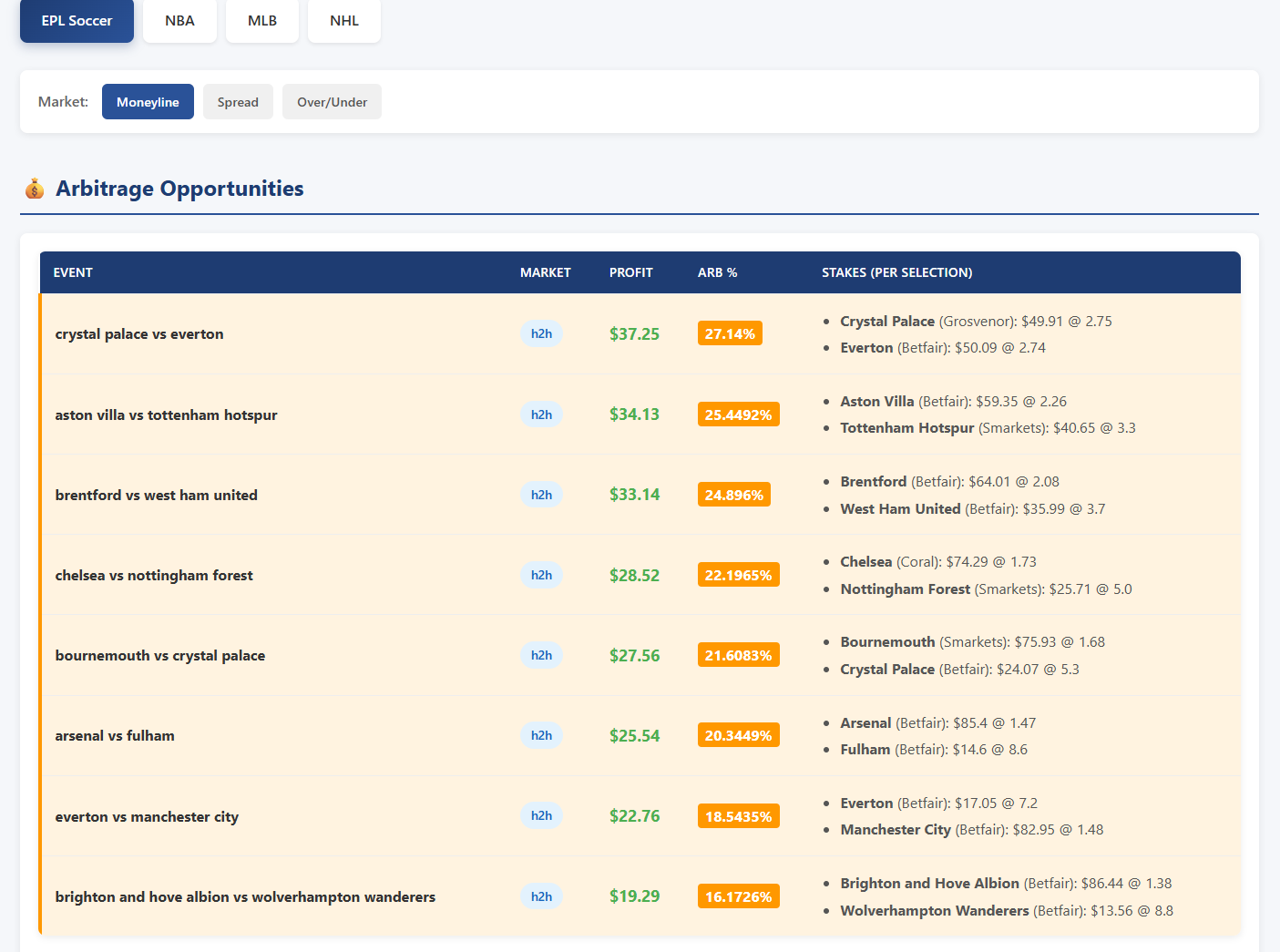The image size is (1280, 952).
Task: Click the EPL Soccer button
Action: [77, 20]
